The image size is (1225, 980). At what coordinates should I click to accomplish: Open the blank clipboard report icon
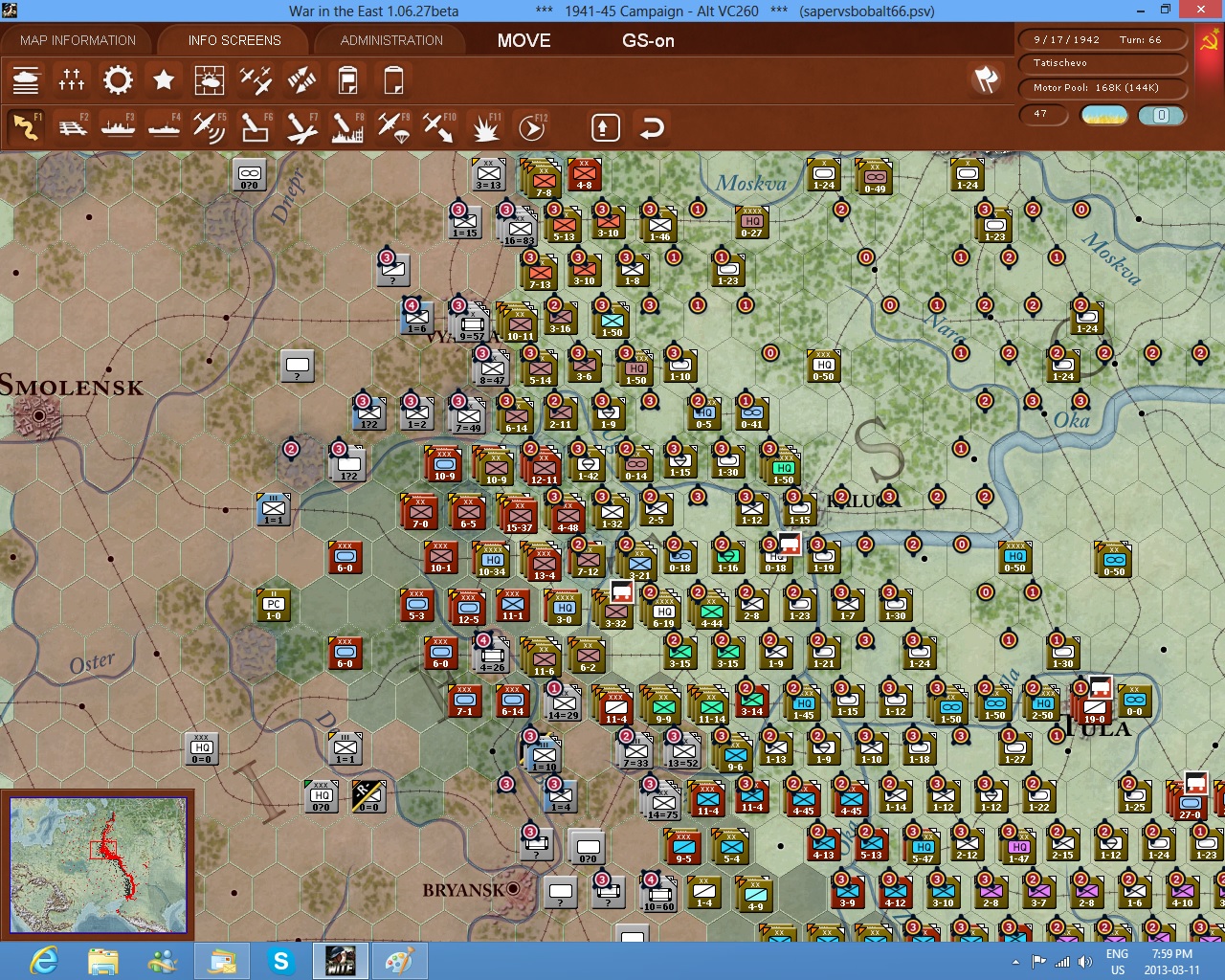coord(393,79)
